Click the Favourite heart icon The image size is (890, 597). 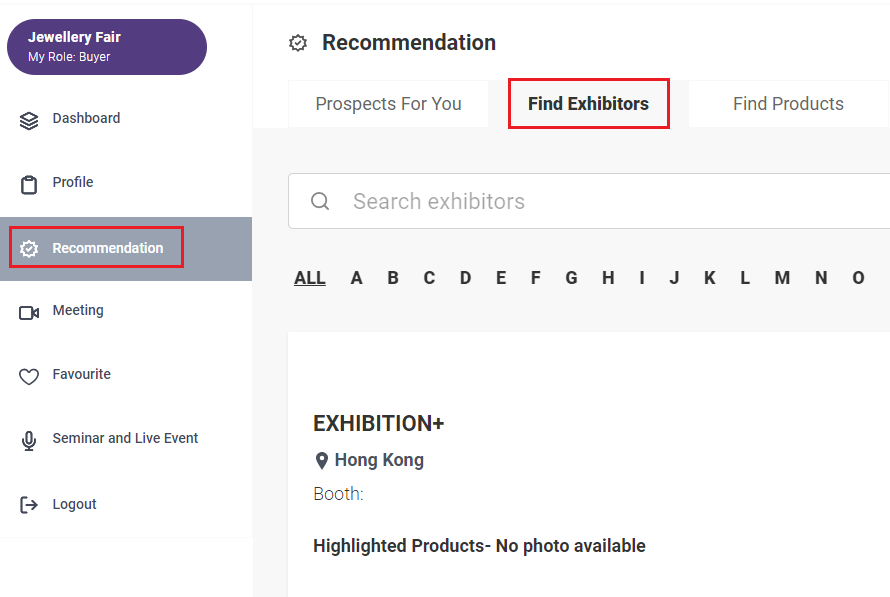[x=29, y=376]
